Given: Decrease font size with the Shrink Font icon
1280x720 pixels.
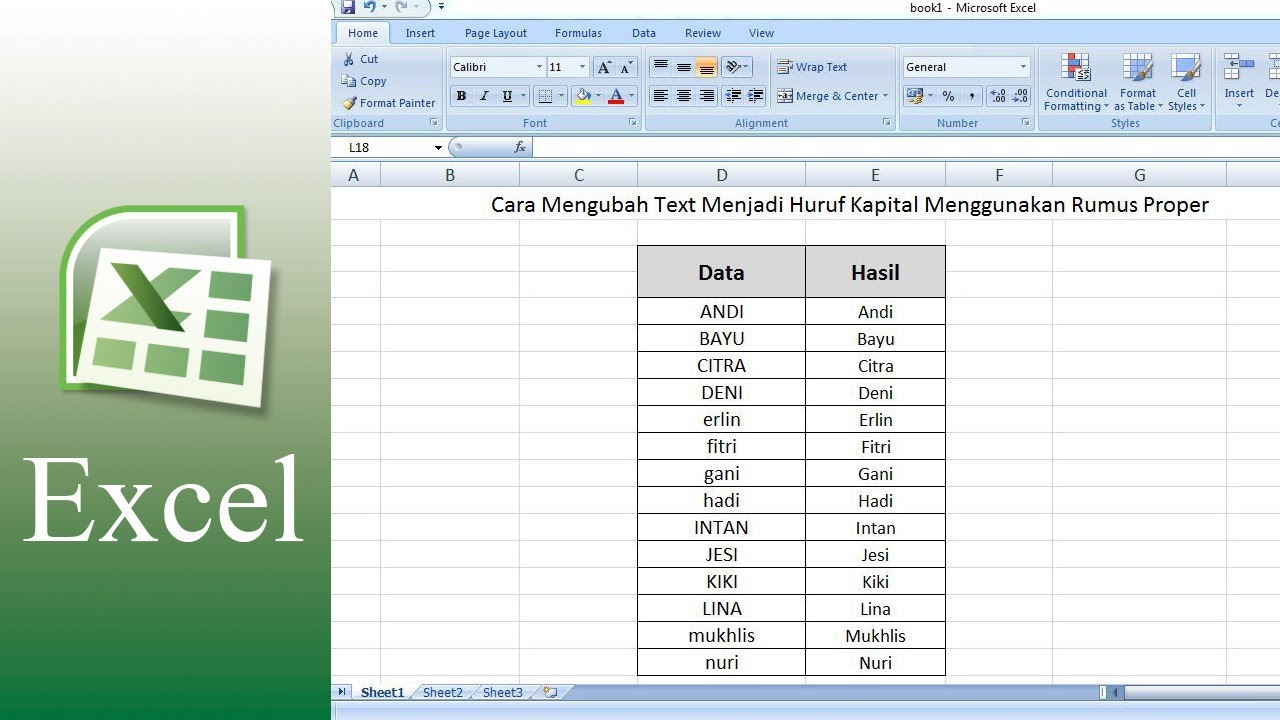Looking at the screenshot, I should click(626, 67).
